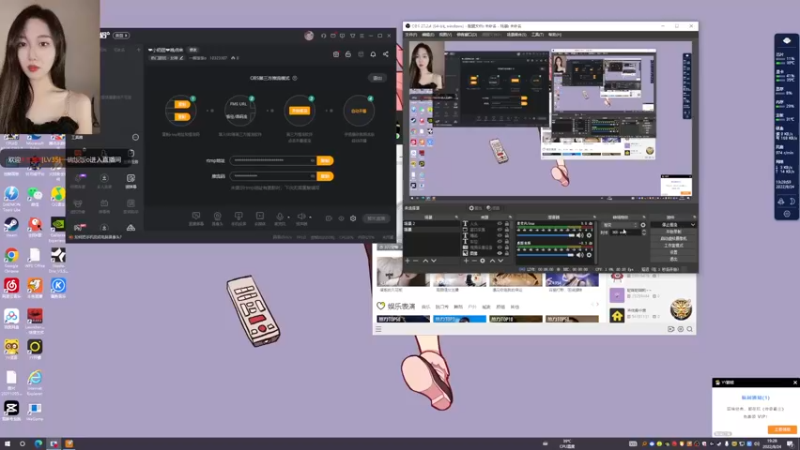Viewport: 800px width, 450px height.
Task: Select the DAEMON Tools Lite desktop icon
Action: tap(11, 194)
